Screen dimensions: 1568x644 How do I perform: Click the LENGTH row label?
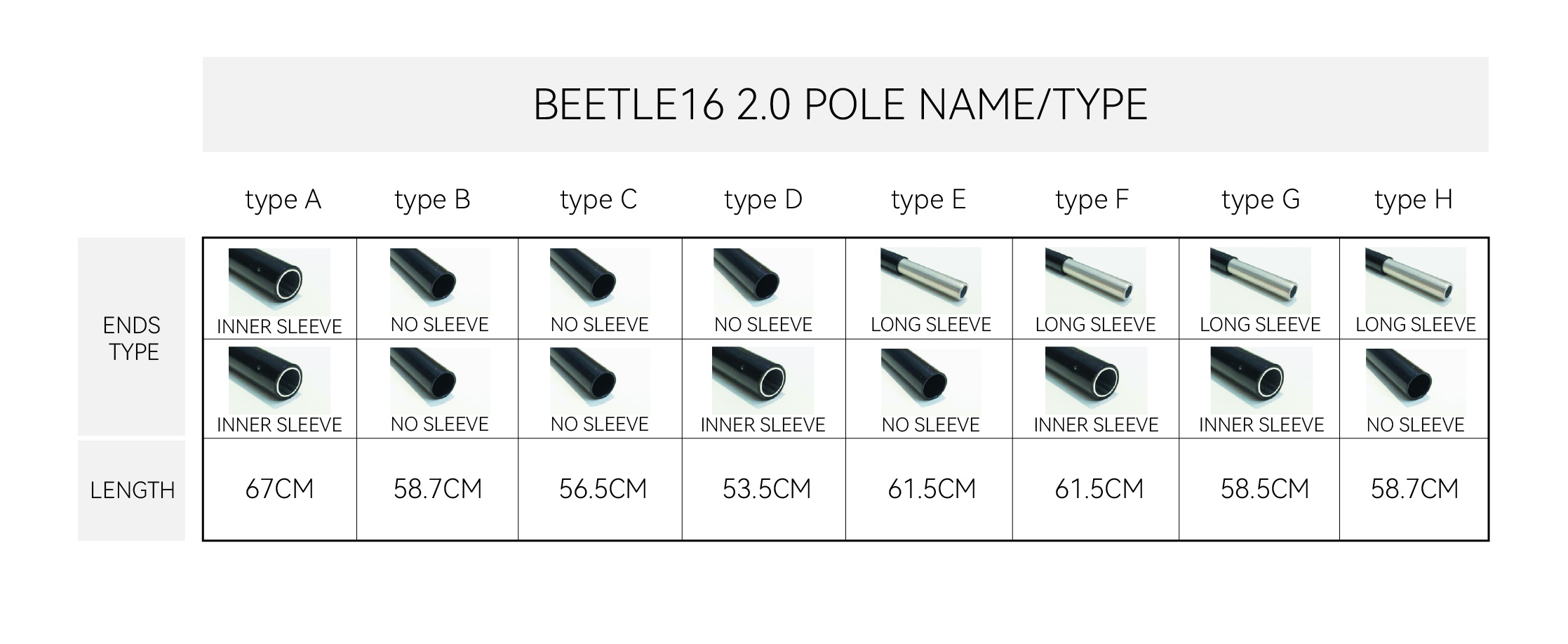132,490
